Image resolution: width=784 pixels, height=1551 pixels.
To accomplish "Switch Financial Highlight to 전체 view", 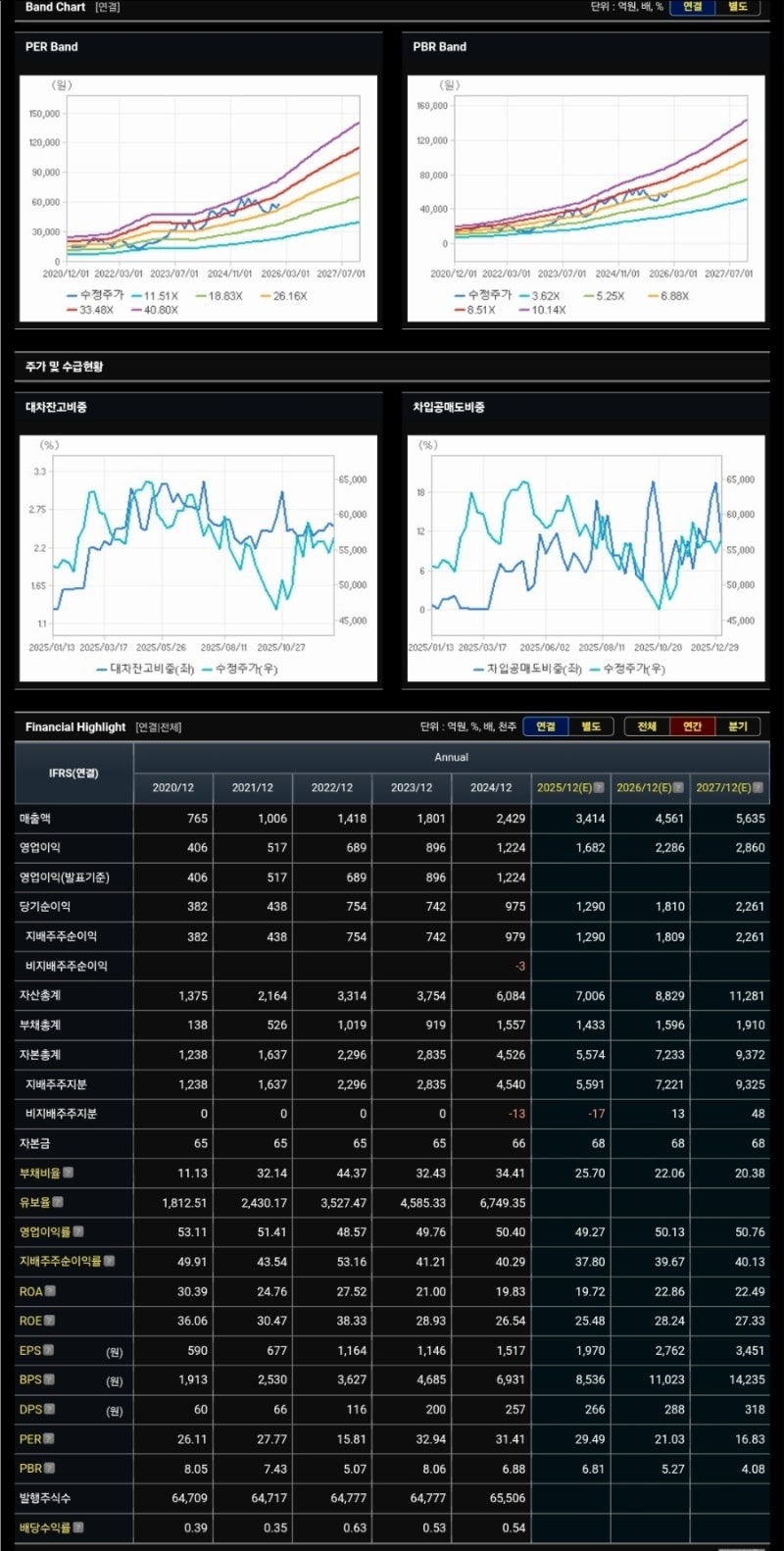I will coord(647,726).
